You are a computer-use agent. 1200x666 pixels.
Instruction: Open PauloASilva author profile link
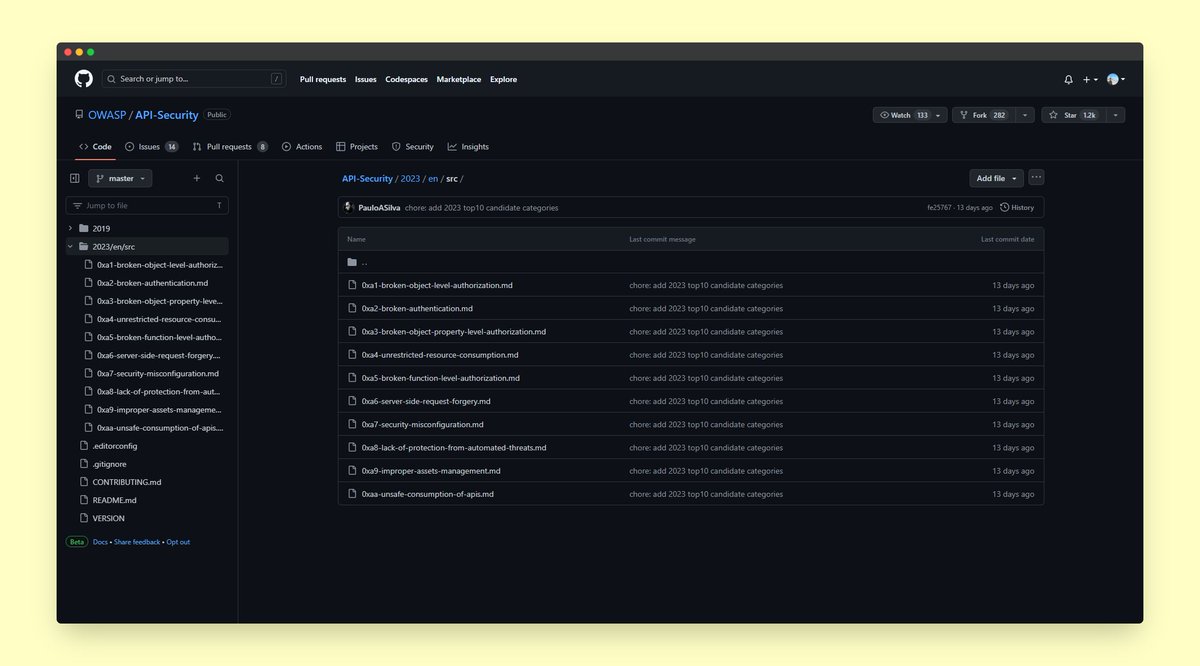point(381,207)
